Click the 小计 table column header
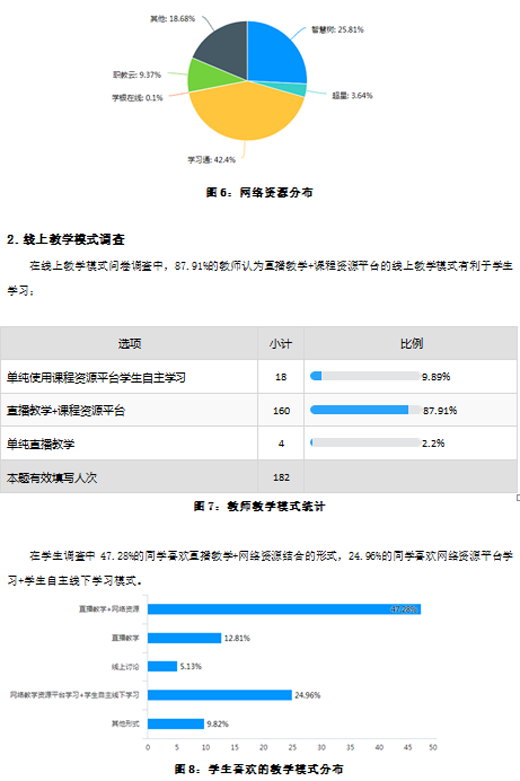The width and height of the screenshot is (520, 781). [281, 344]
